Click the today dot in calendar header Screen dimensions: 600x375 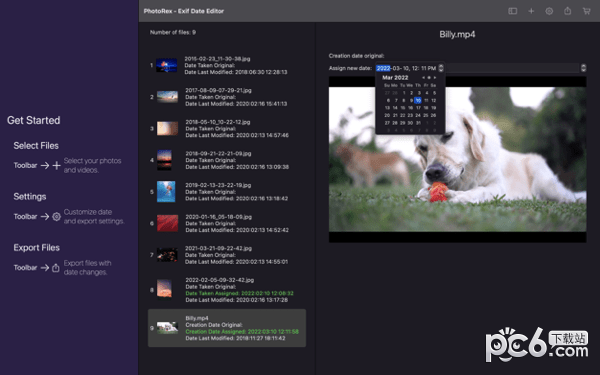point(429,78)
